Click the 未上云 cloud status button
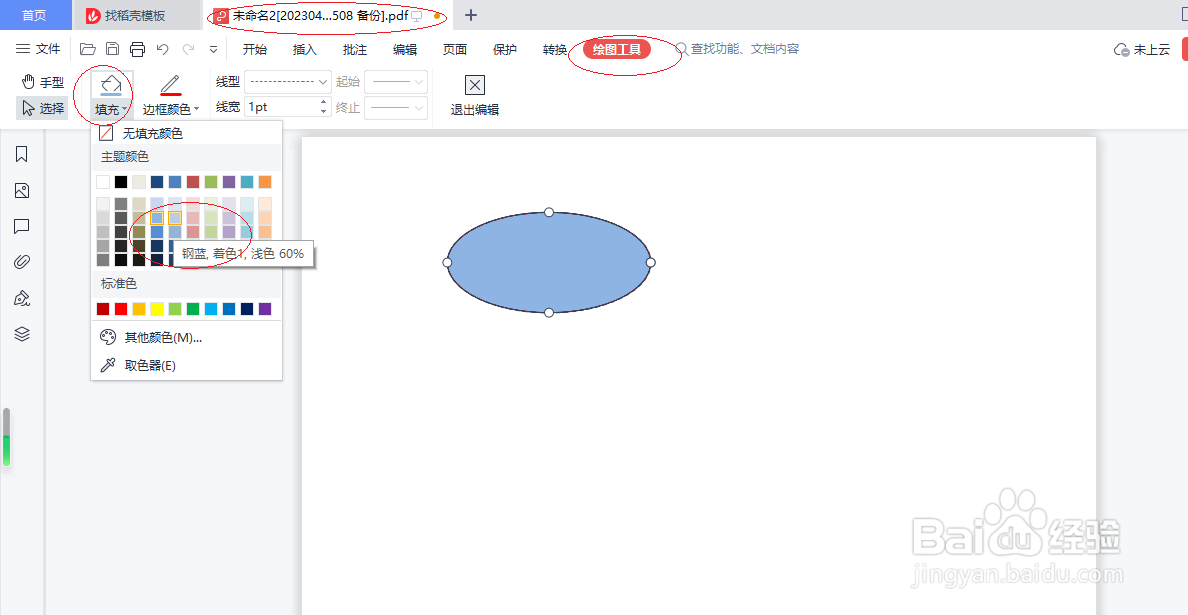The height and width of the screenshot is (615, 1188). (x=1142, y=50)
